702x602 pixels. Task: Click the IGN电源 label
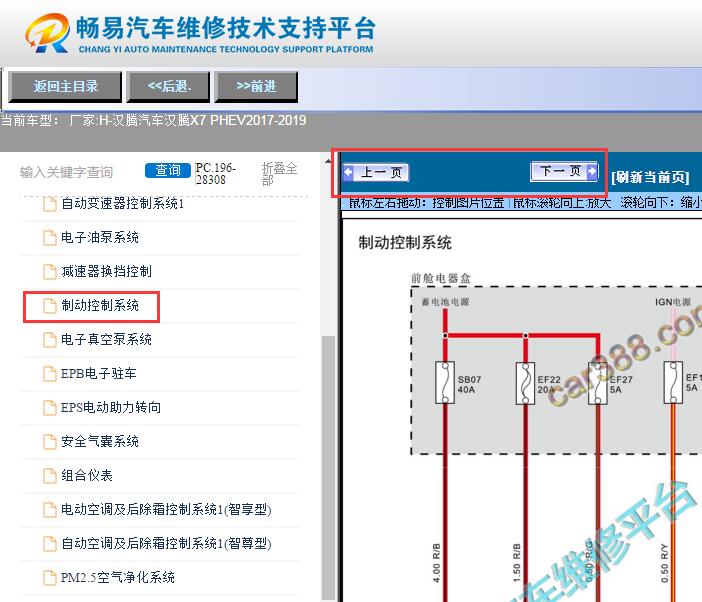point(673,302)
